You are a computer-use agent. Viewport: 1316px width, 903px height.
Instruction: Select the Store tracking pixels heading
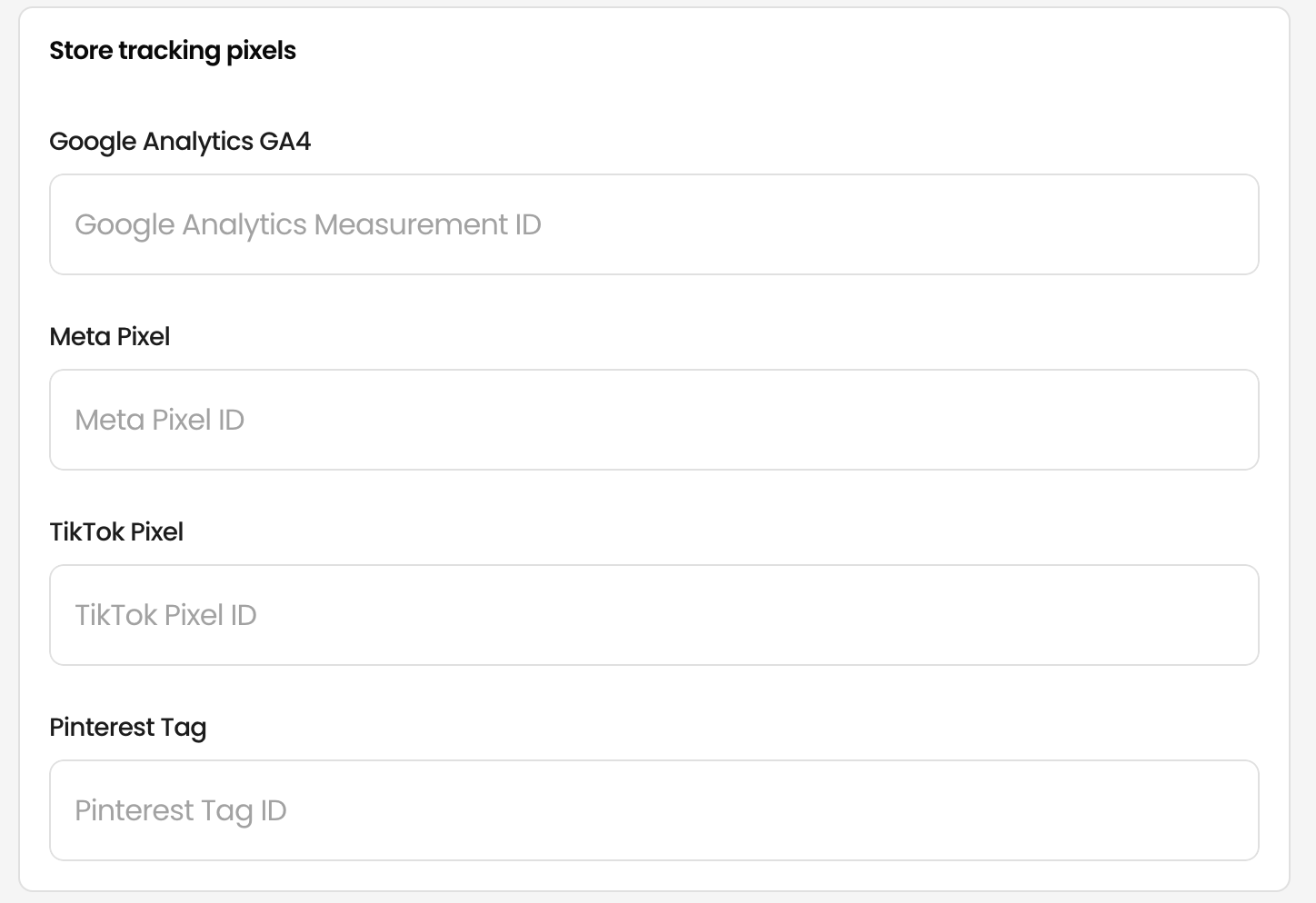click(173, 51)
